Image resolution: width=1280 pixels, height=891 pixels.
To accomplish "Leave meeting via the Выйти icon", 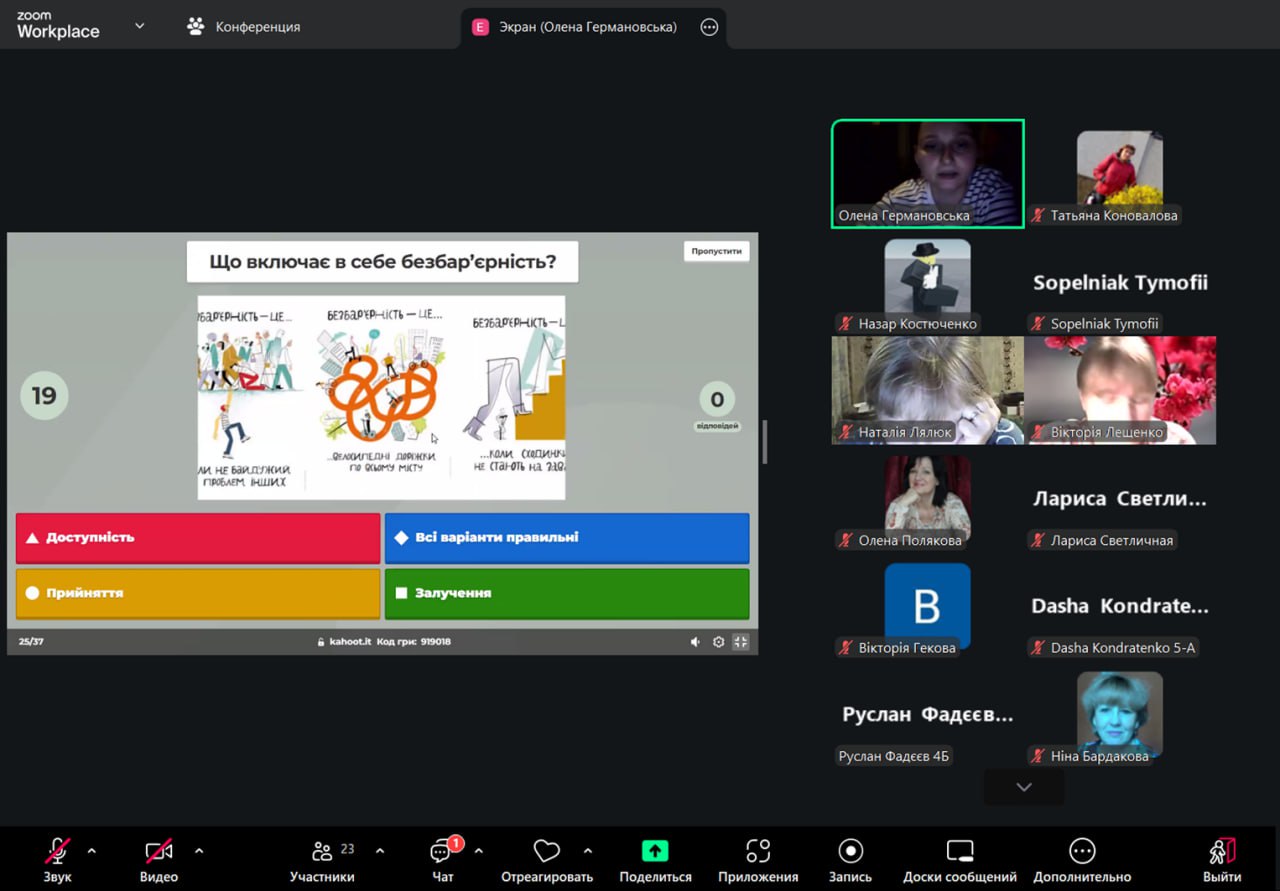I will pos(1222,851).
